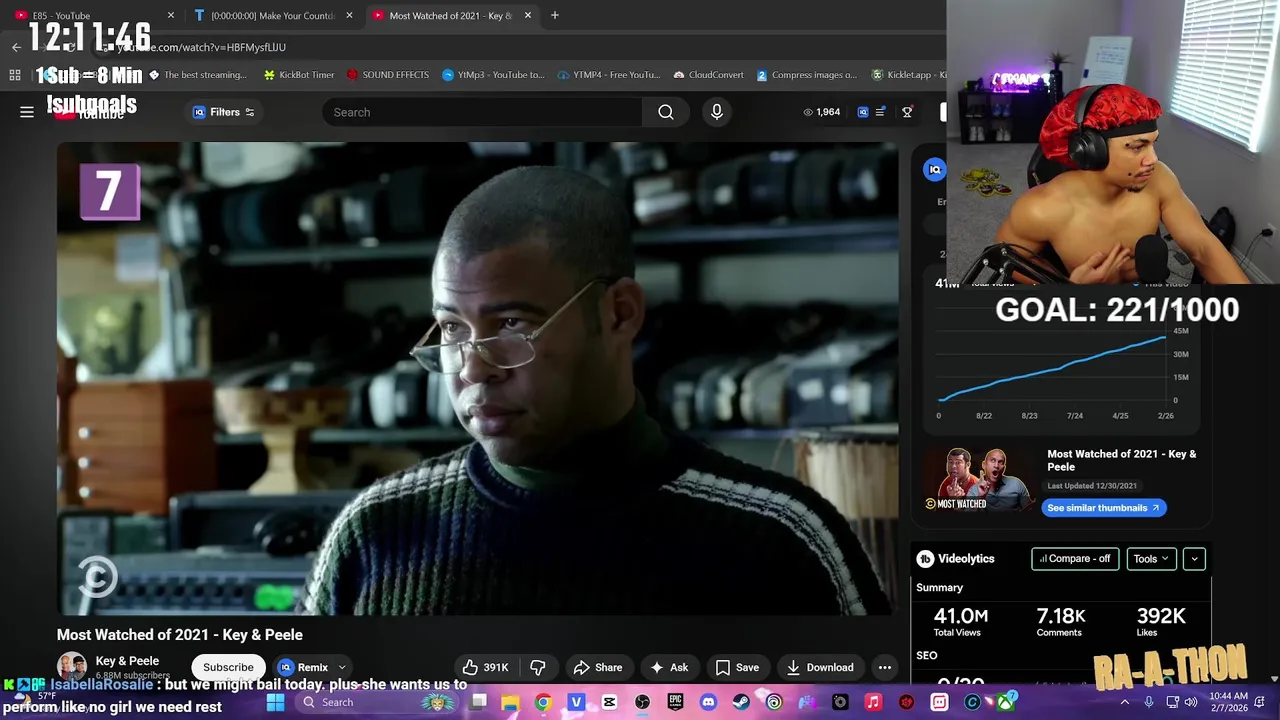Open SOUND EFFECTS bookmark
This screenshot has height=720, width=1280.
(x=388, y=75)
